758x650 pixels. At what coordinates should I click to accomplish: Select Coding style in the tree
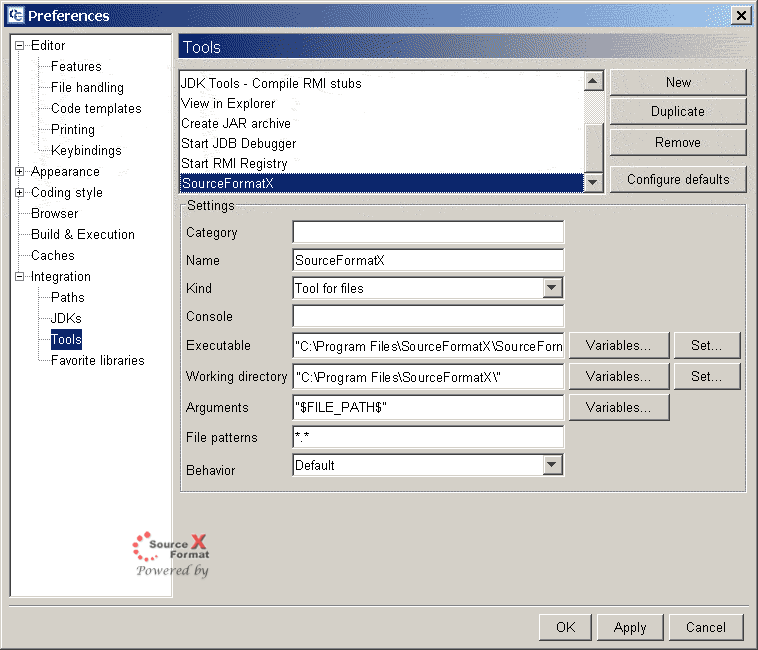[x=67, y=192]
